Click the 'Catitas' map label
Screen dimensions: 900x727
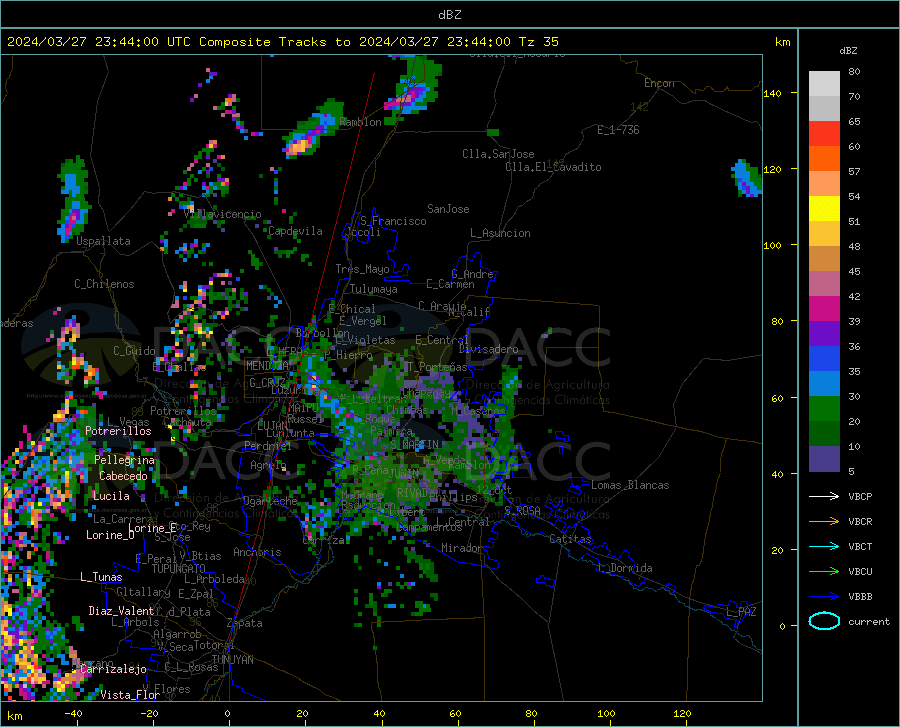point(570,539)
